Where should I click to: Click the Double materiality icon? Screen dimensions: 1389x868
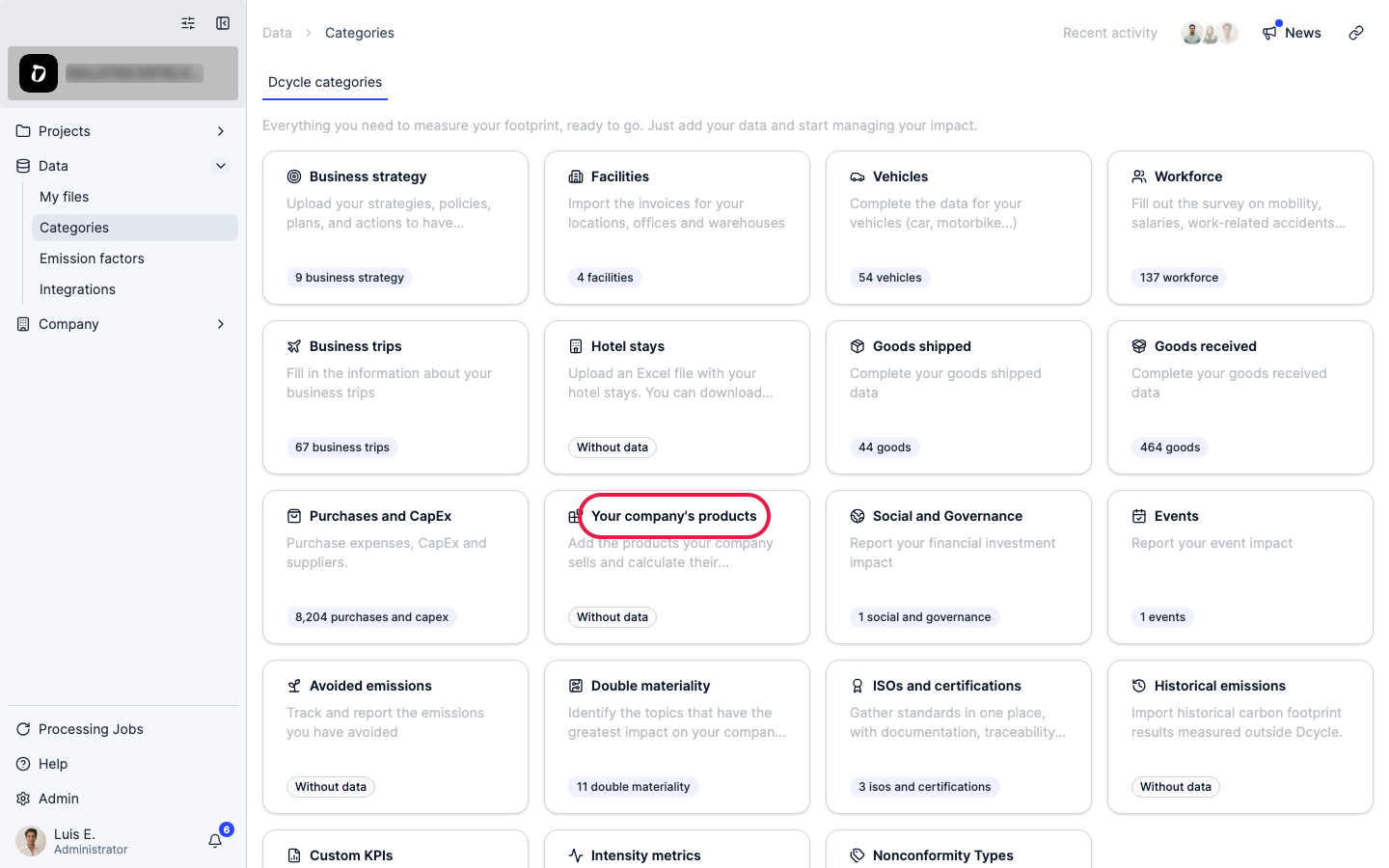(576, 686)
